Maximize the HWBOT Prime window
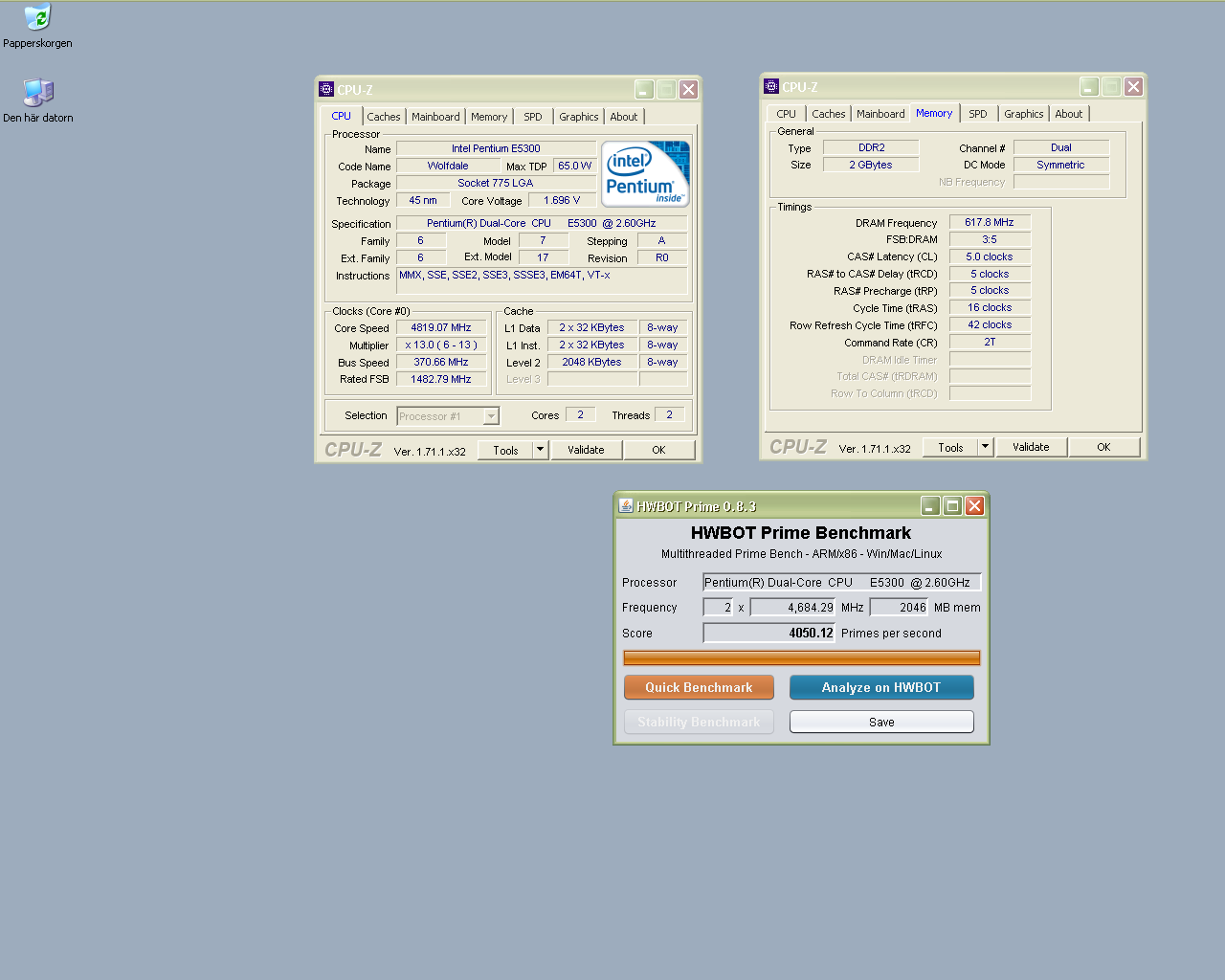 click(952, 505)
